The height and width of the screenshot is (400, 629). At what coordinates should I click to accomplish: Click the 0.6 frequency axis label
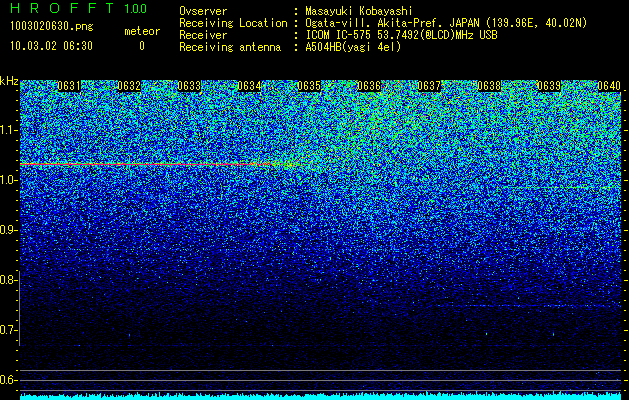[9, 380]
